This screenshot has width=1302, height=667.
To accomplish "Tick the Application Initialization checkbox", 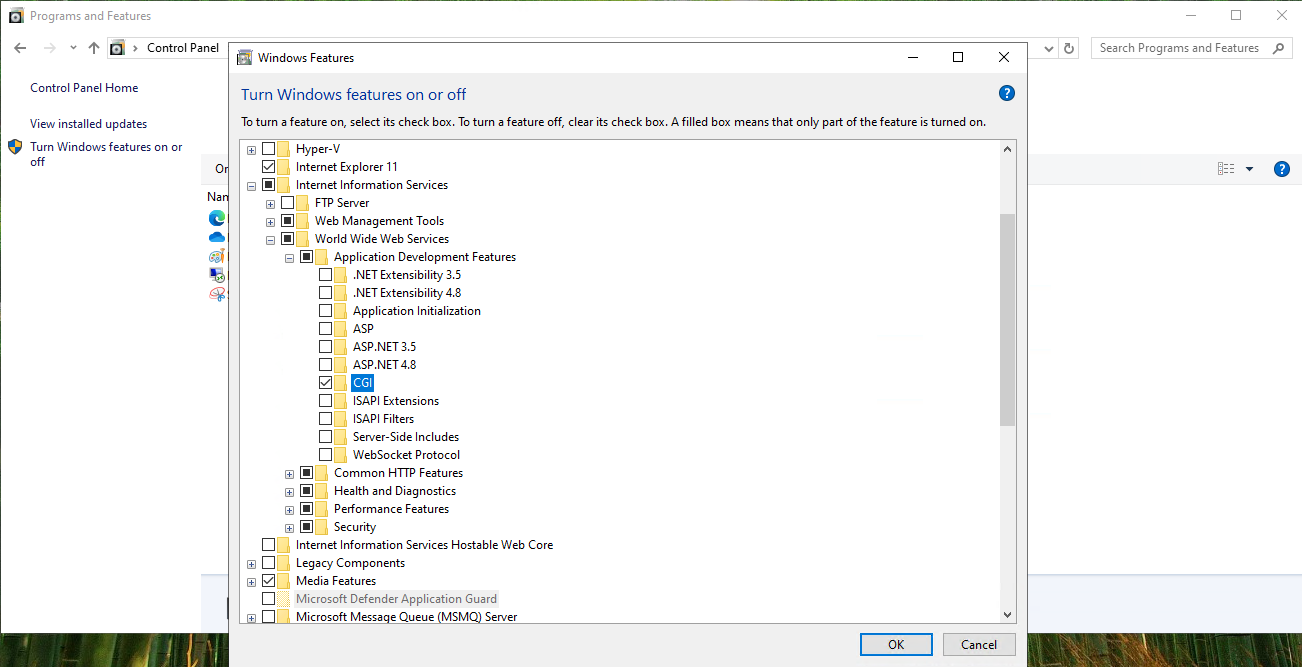I will 325,311.
